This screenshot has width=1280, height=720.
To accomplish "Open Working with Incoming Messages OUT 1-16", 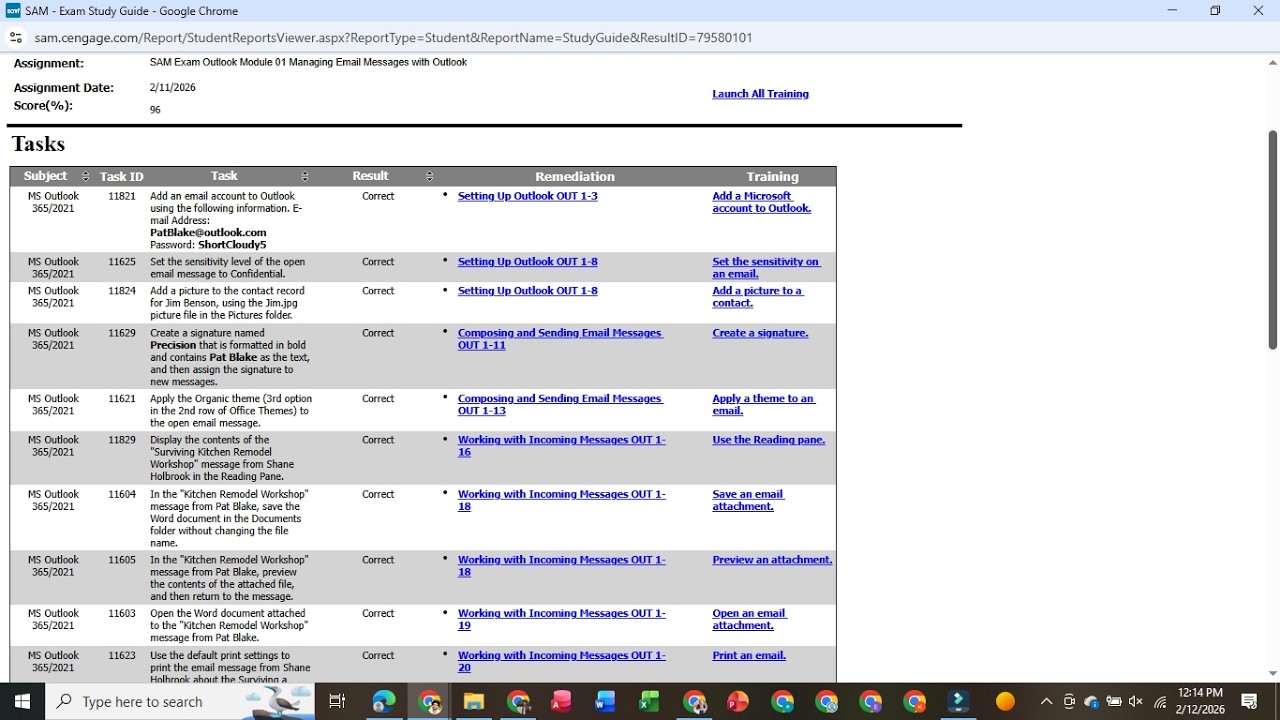I will pos(561,446).
